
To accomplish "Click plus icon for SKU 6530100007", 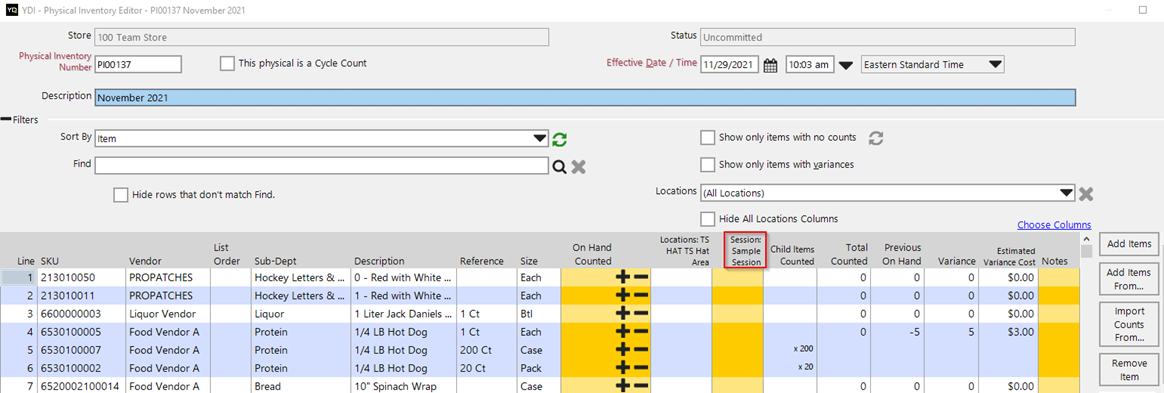I will (623, 350).
